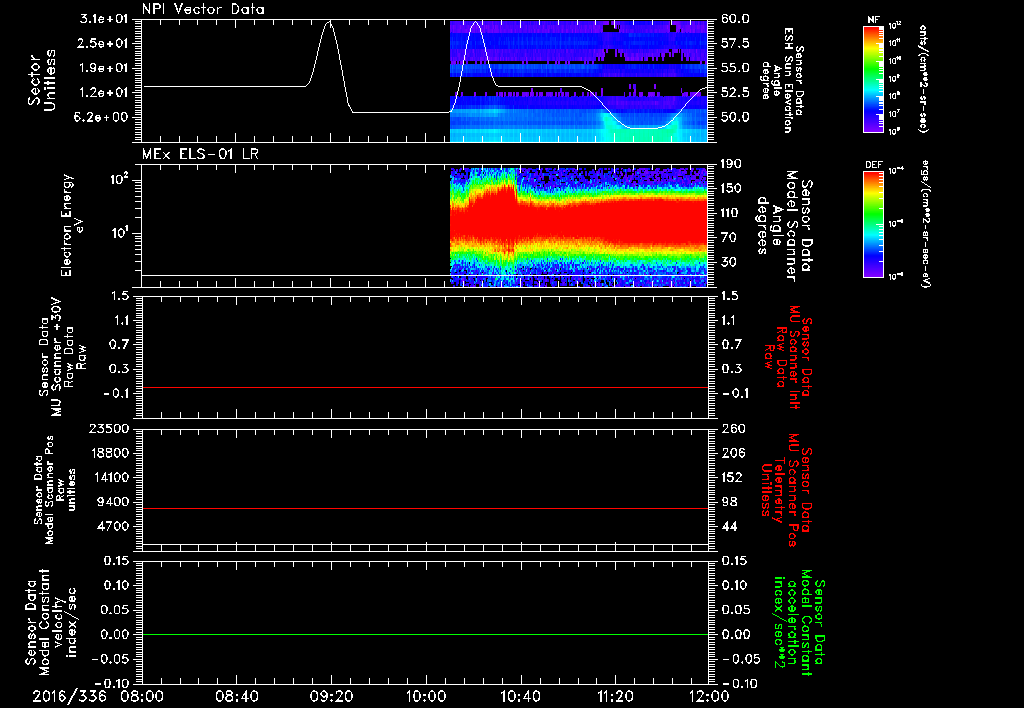The height and width of the screenshot is (708, 1024).
Task: Click the "11:20" time axis label
Action: pyautogui.click(x=615, y=696)
